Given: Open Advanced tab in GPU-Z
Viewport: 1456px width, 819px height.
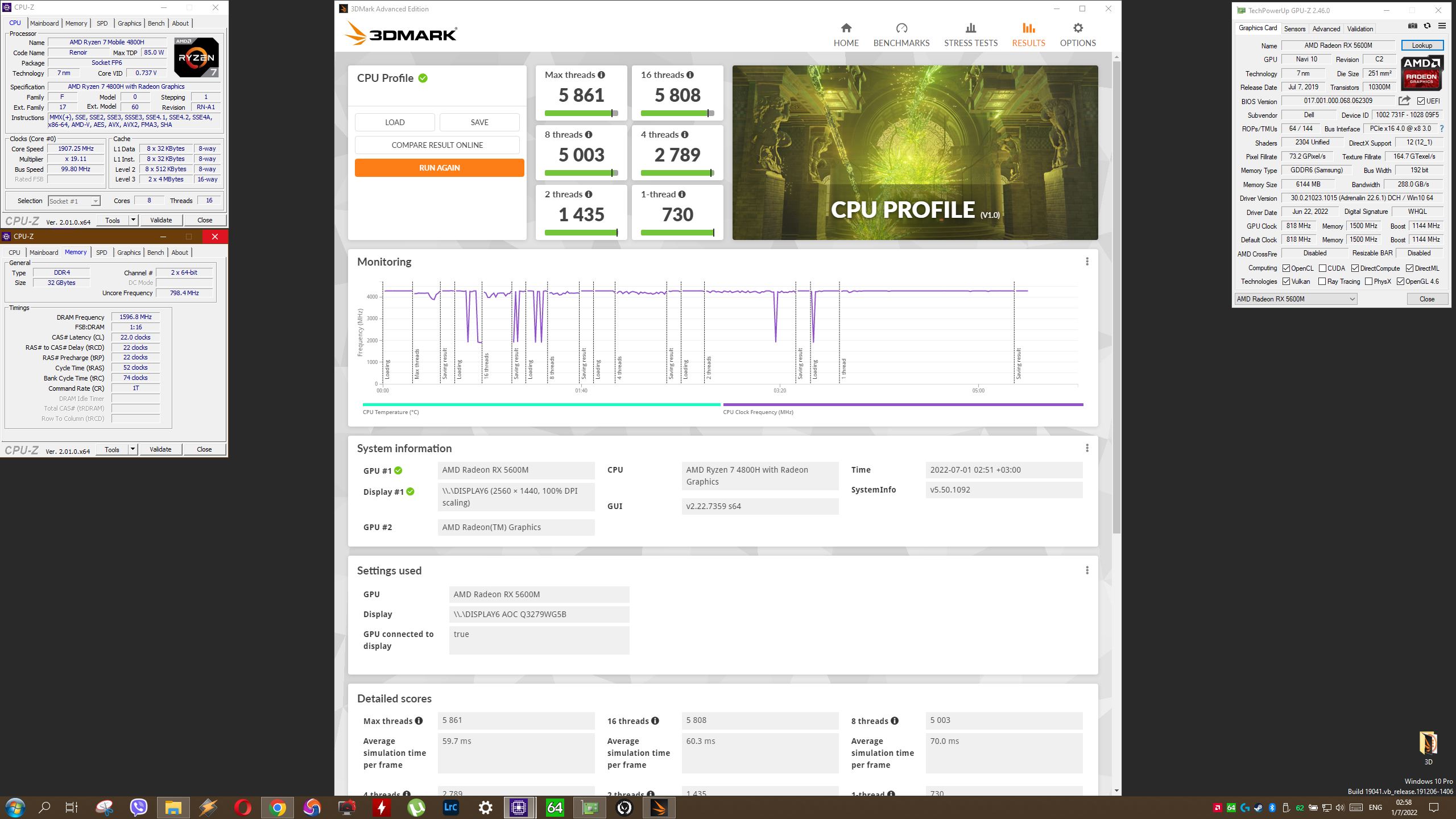Looking at the screenshot, I should 1326,28.
